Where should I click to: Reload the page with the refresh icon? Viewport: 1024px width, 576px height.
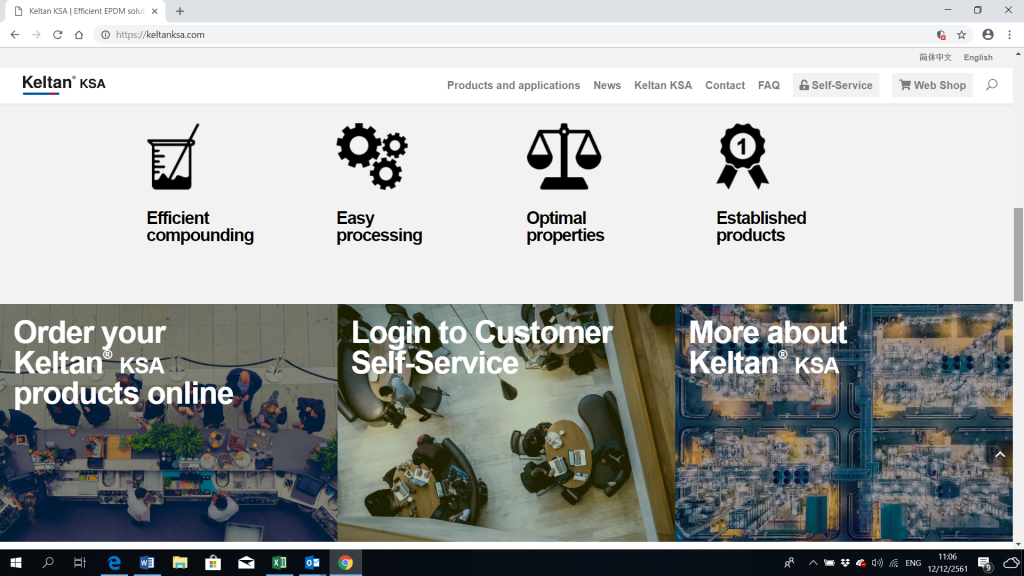click(57, 35)
